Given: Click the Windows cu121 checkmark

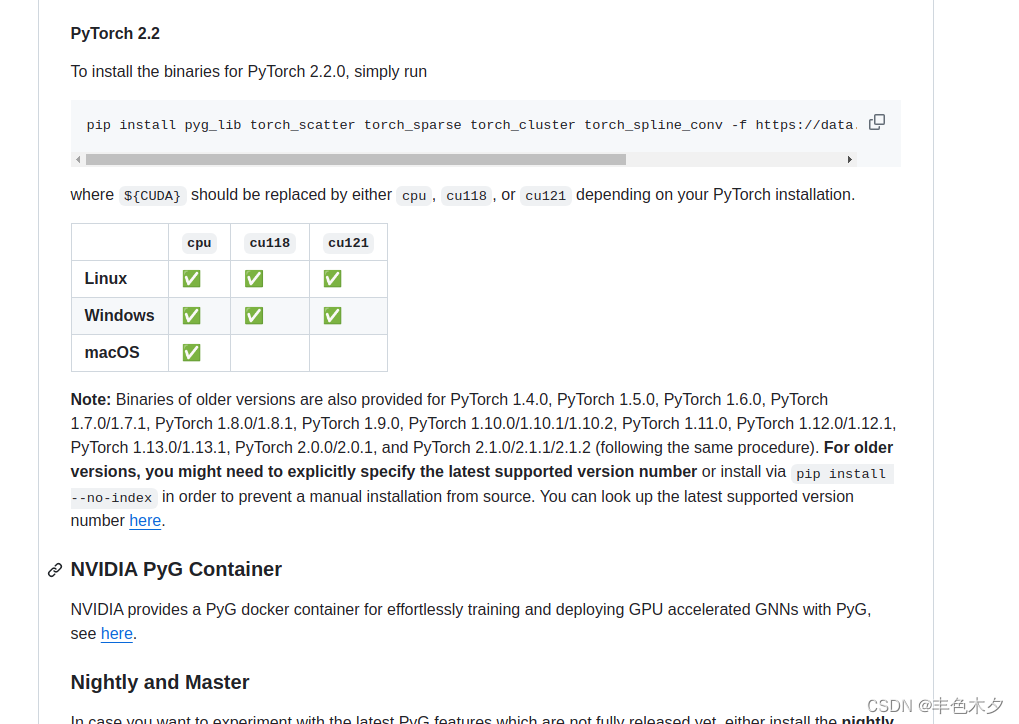Looking at the screenshot, I should [x=331, y=315].
